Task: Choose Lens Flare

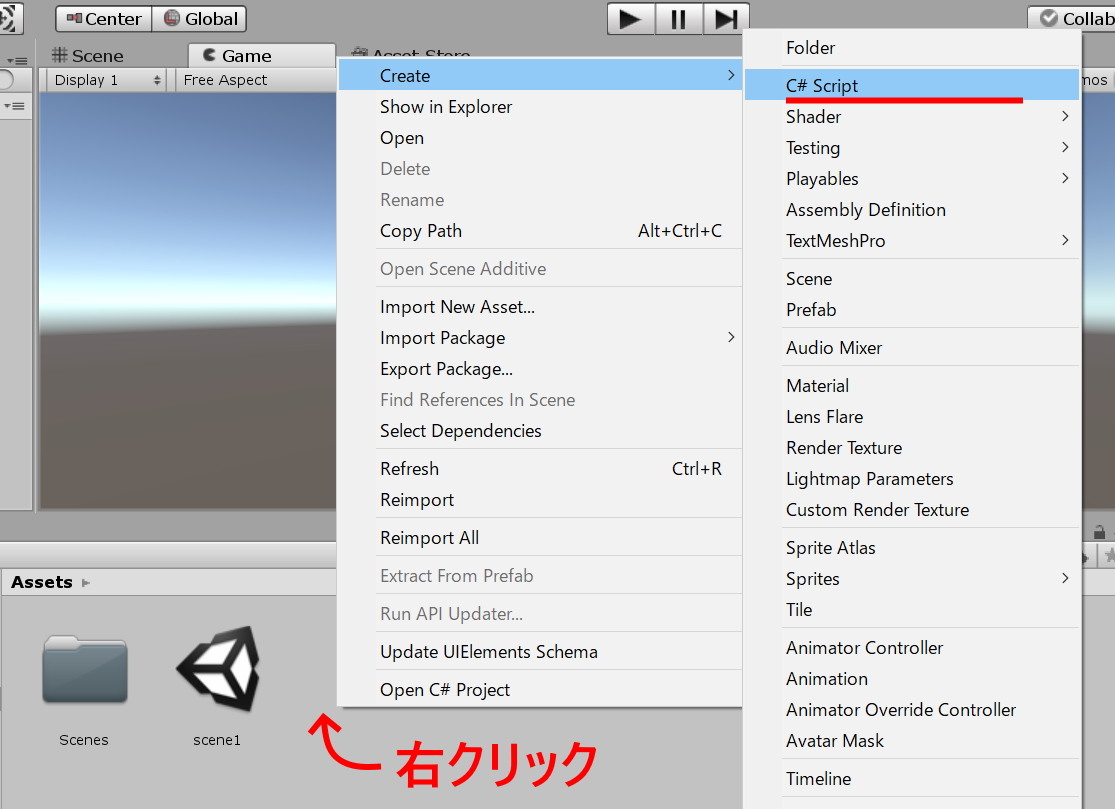Action: point(912,417)
